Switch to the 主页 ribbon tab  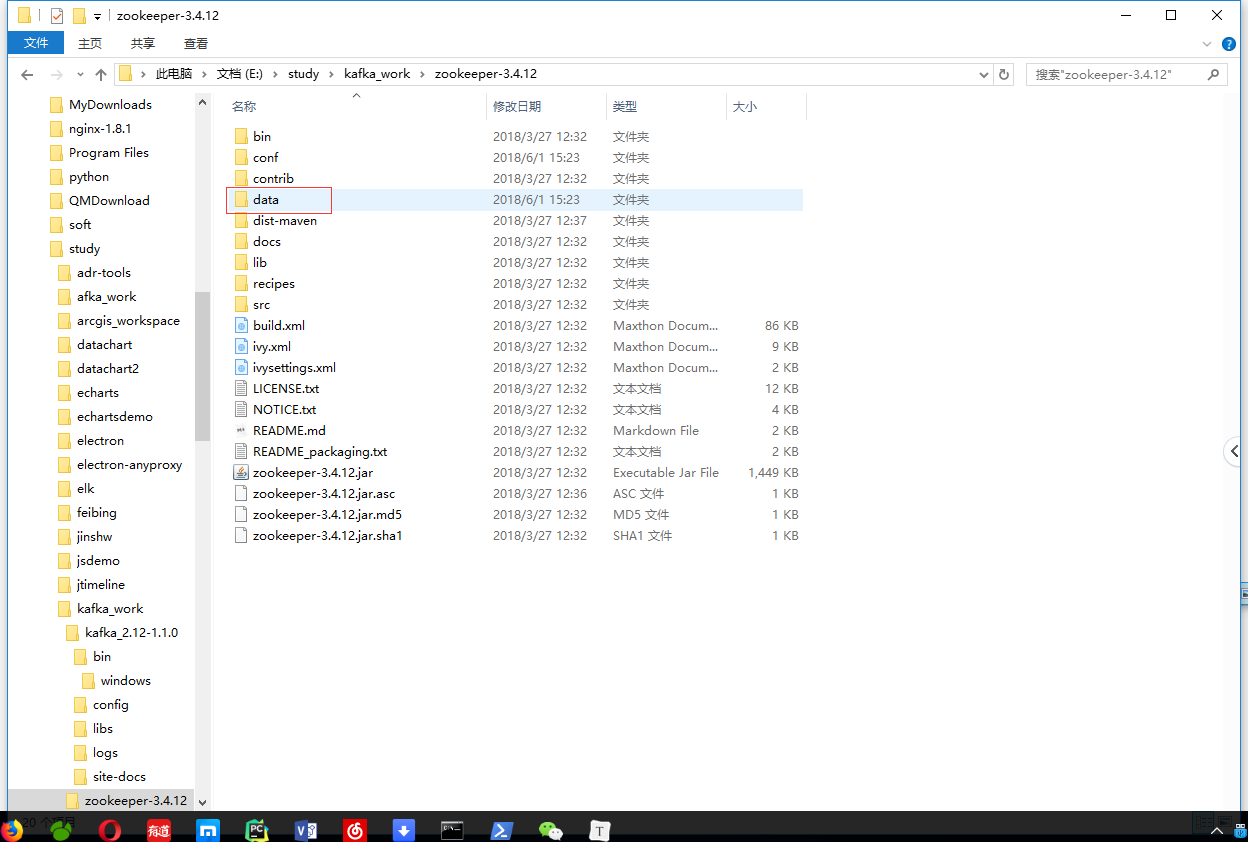click(90, 43)
